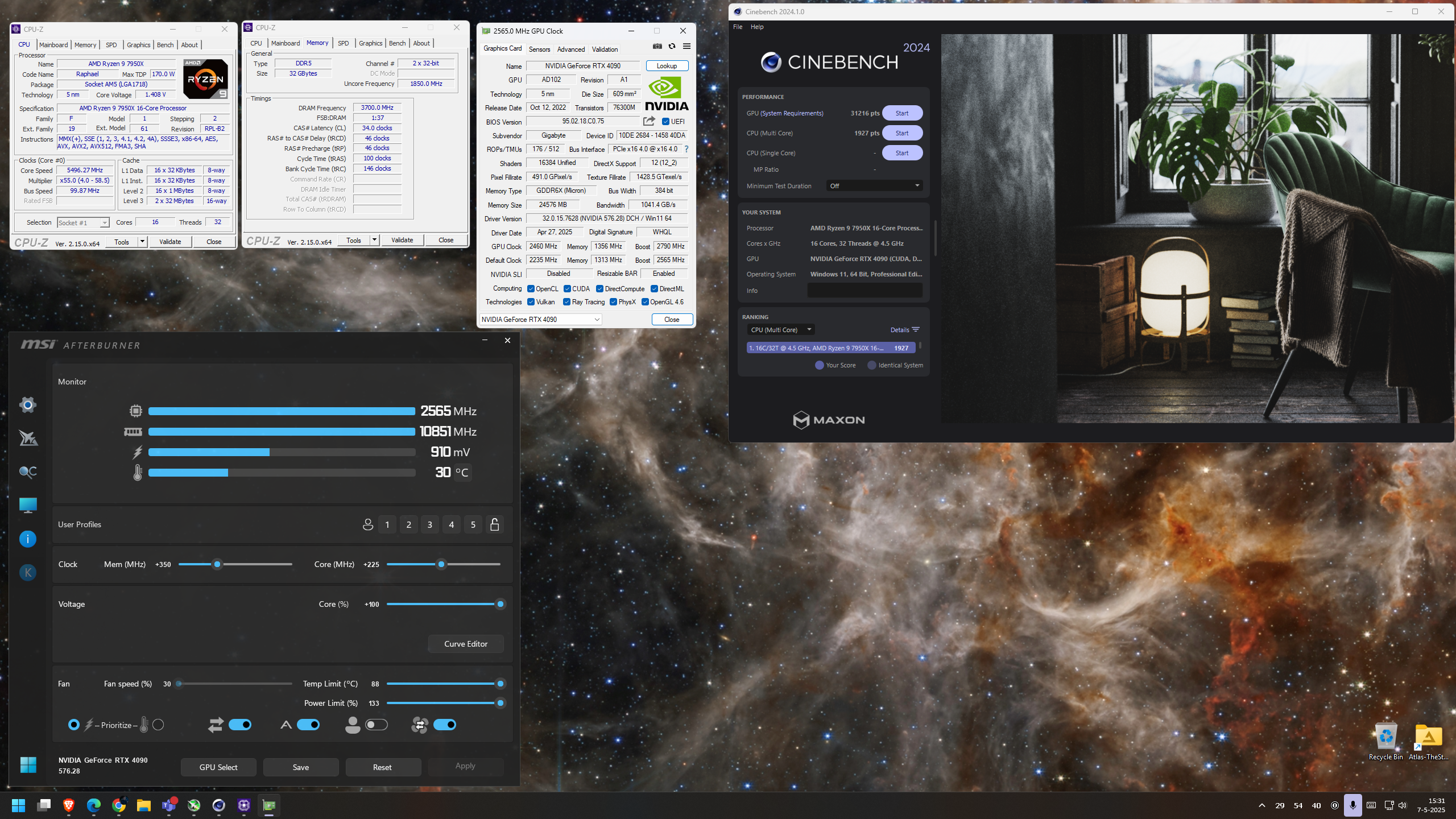
Task: Select power prioritize radio button in Afterburner
Action: click(74, 725)
